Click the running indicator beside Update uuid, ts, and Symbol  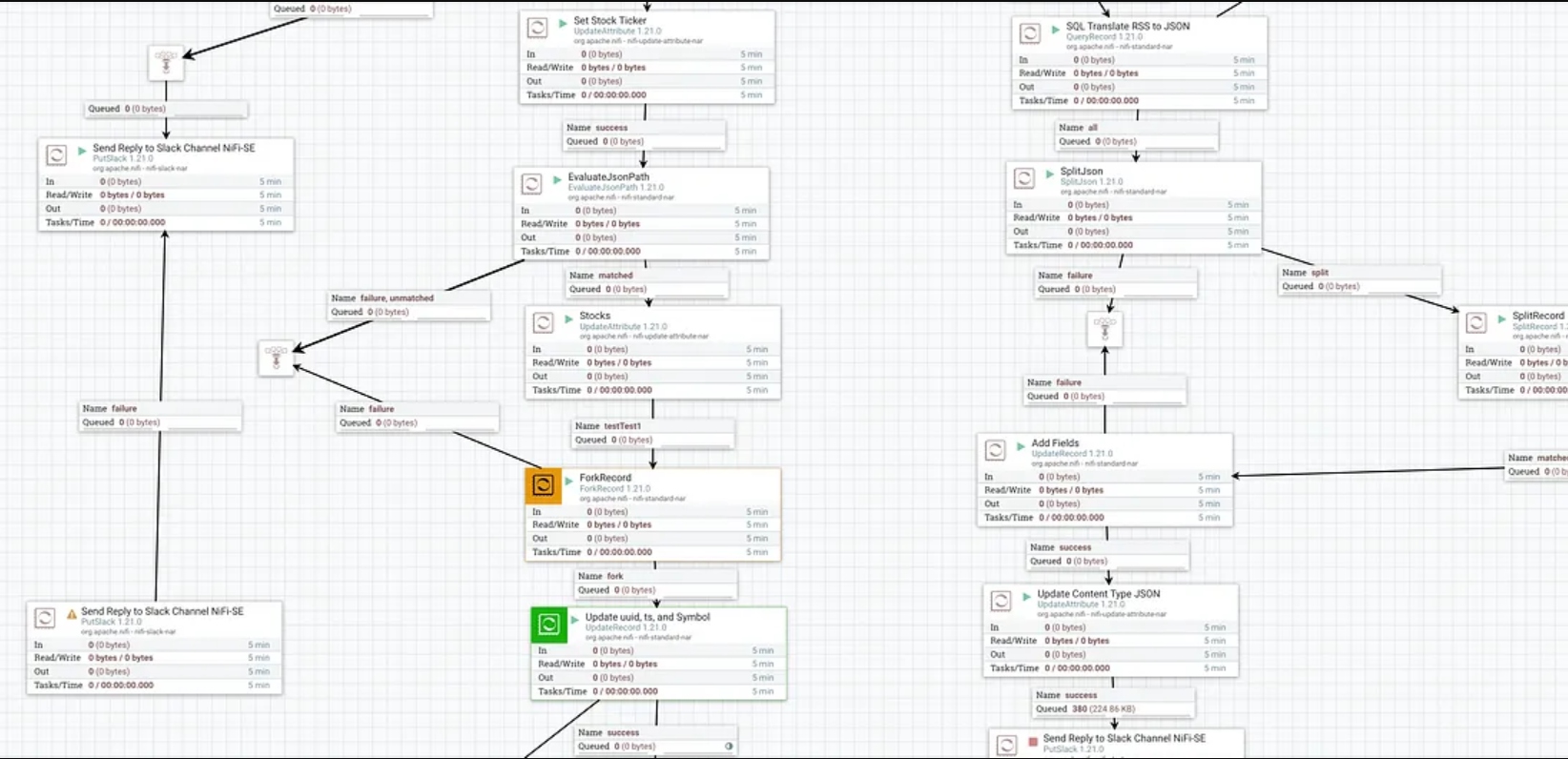pyautogui.click(x=574, y=620)
